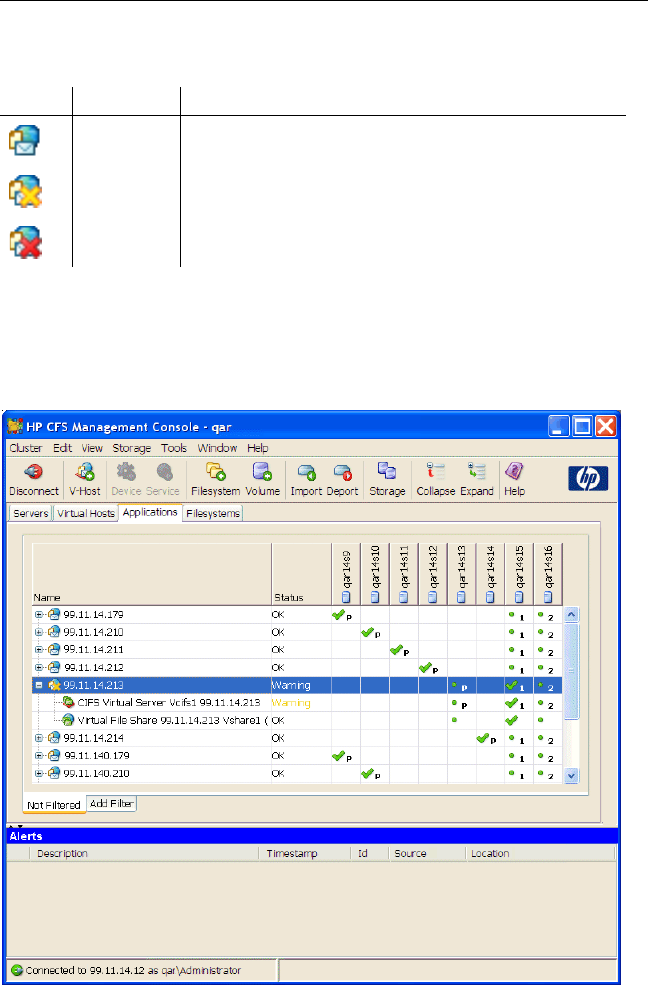The width and height of the screenshot is (648, 985).
Task: Click the Expand toolbar icon
Action: pyautogui.click(x=477, y=472)
